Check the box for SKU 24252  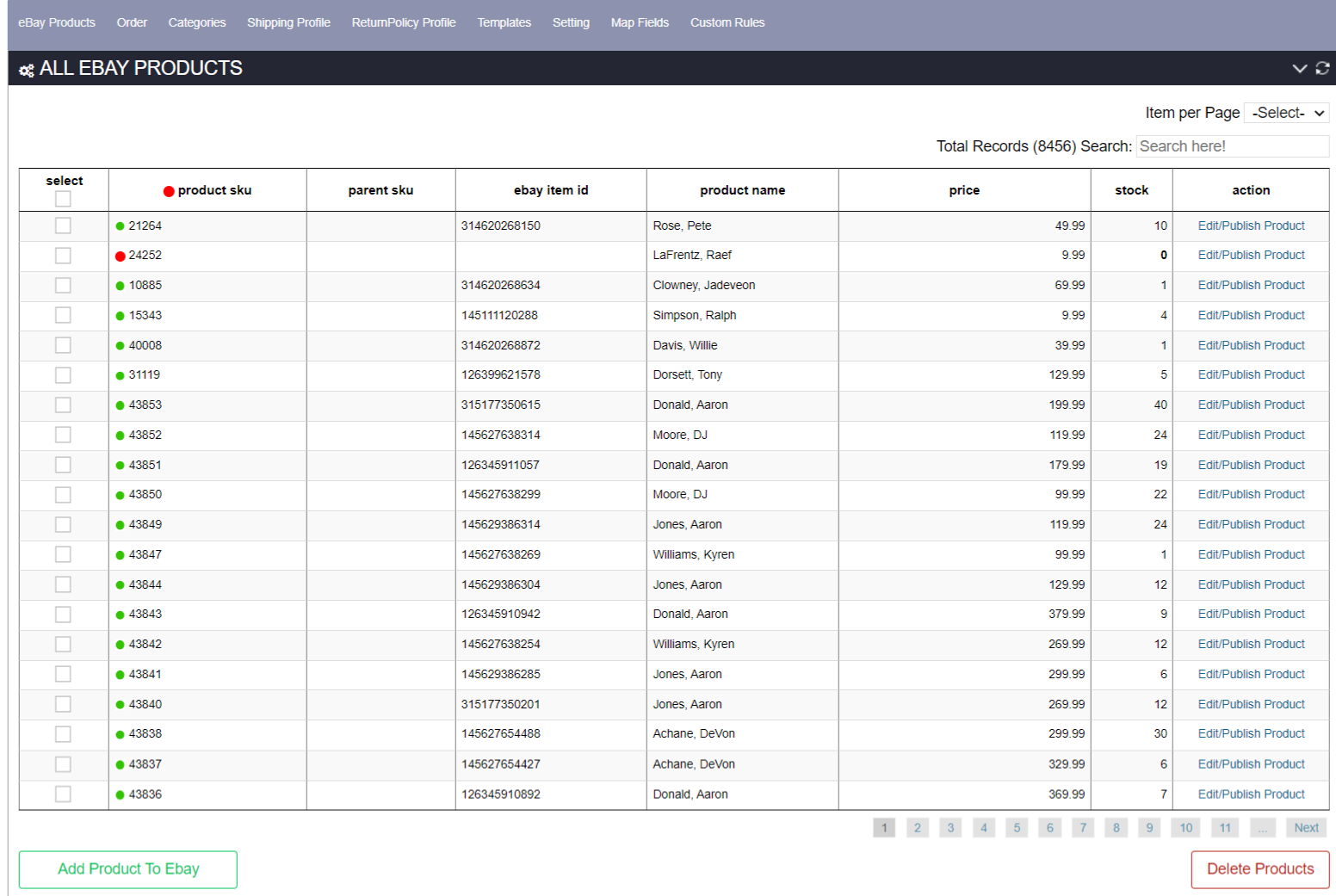pos(63,256)
